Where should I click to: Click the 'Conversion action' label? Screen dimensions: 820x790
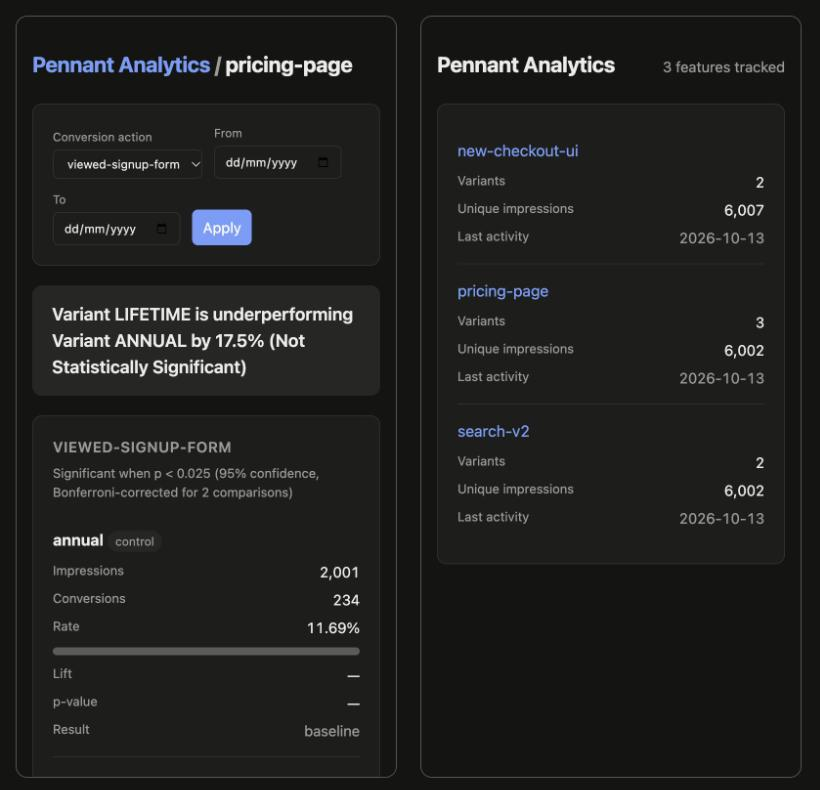pos(102,137)
